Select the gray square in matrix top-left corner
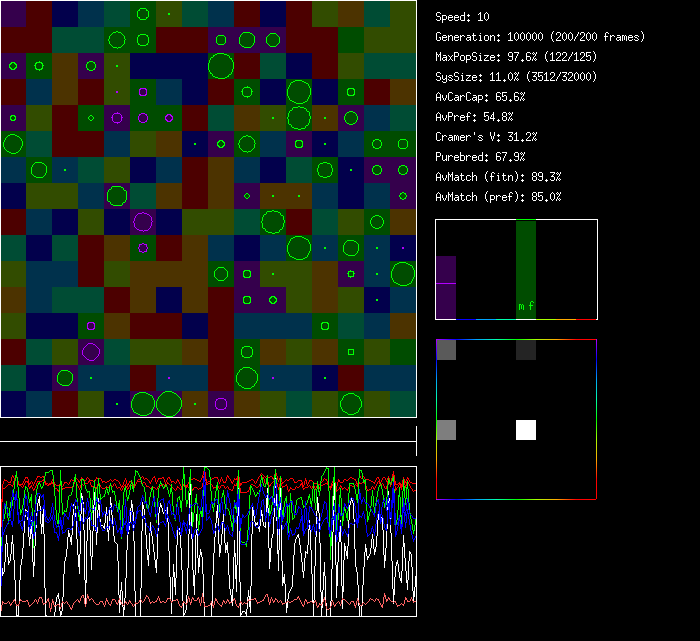This screenshot has height=641, width=700. (x=446, y=350)
